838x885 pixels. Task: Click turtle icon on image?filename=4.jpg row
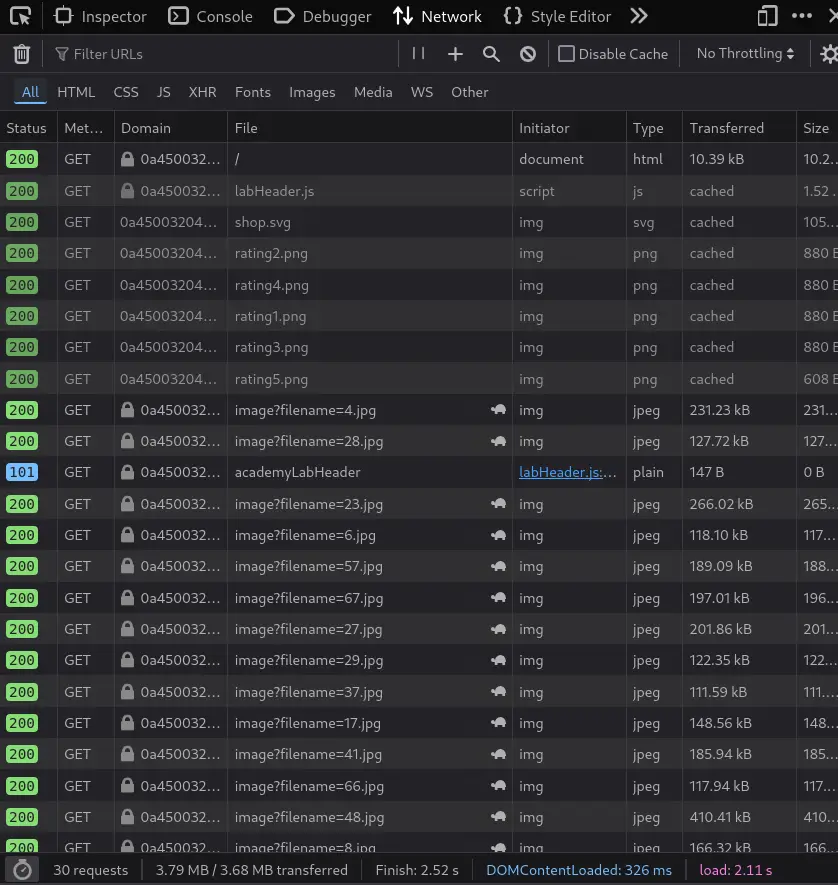tap(498, 410)
